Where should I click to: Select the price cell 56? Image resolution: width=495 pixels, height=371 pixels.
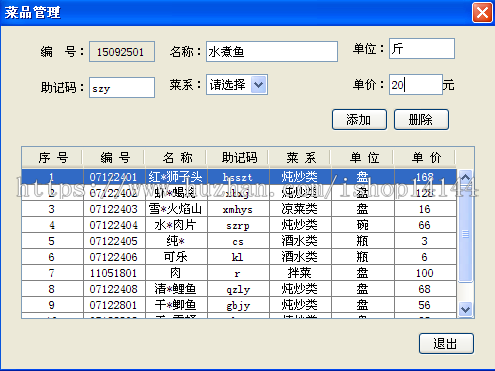[x=425, y=305]
